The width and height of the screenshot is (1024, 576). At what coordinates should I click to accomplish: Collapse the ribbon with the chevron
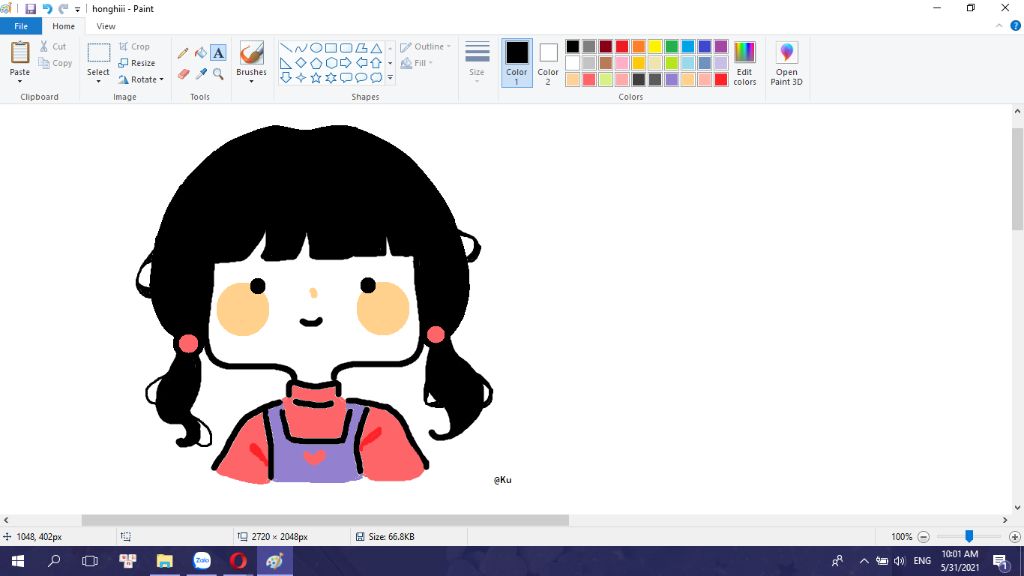(999, 26)
